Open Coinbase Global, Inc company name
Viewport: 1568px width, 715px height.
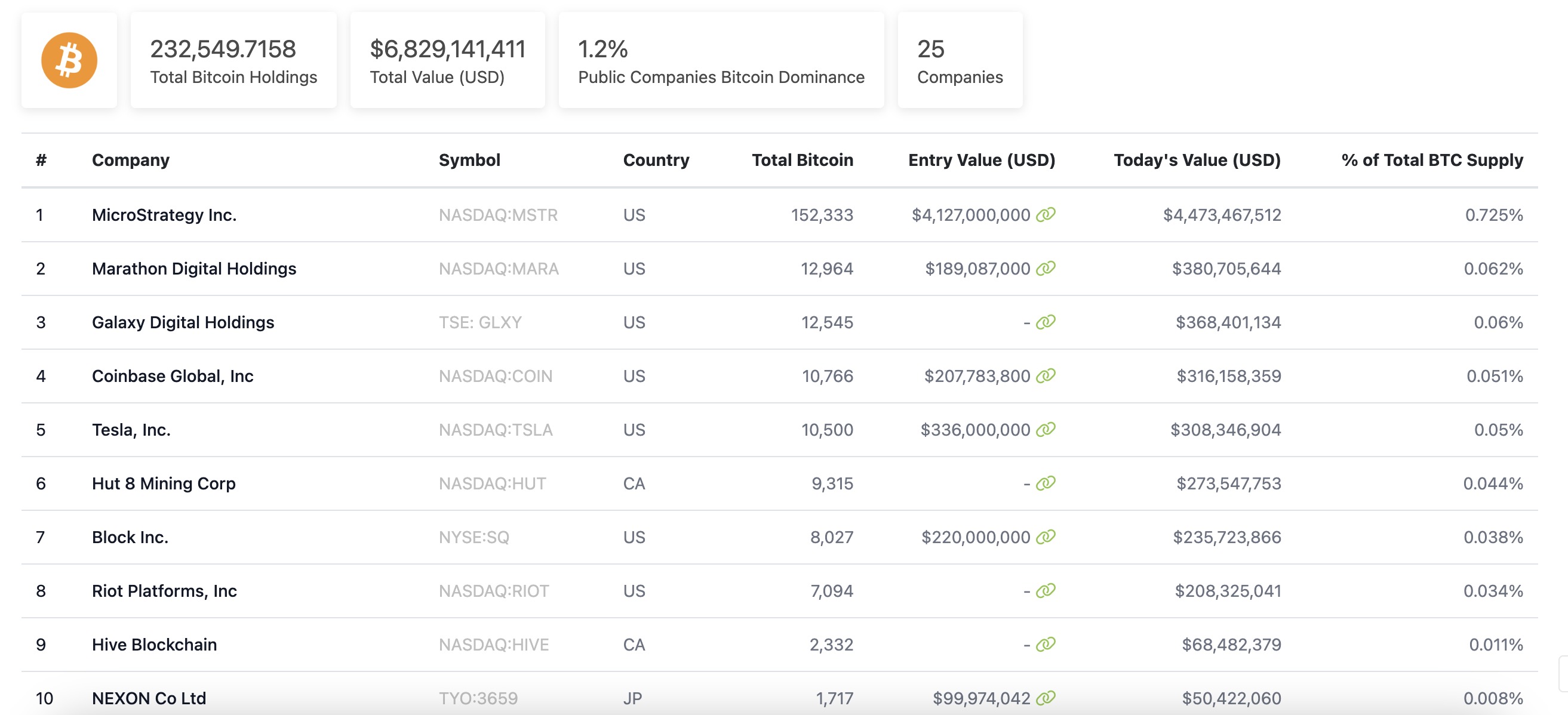tap(173, 376)
